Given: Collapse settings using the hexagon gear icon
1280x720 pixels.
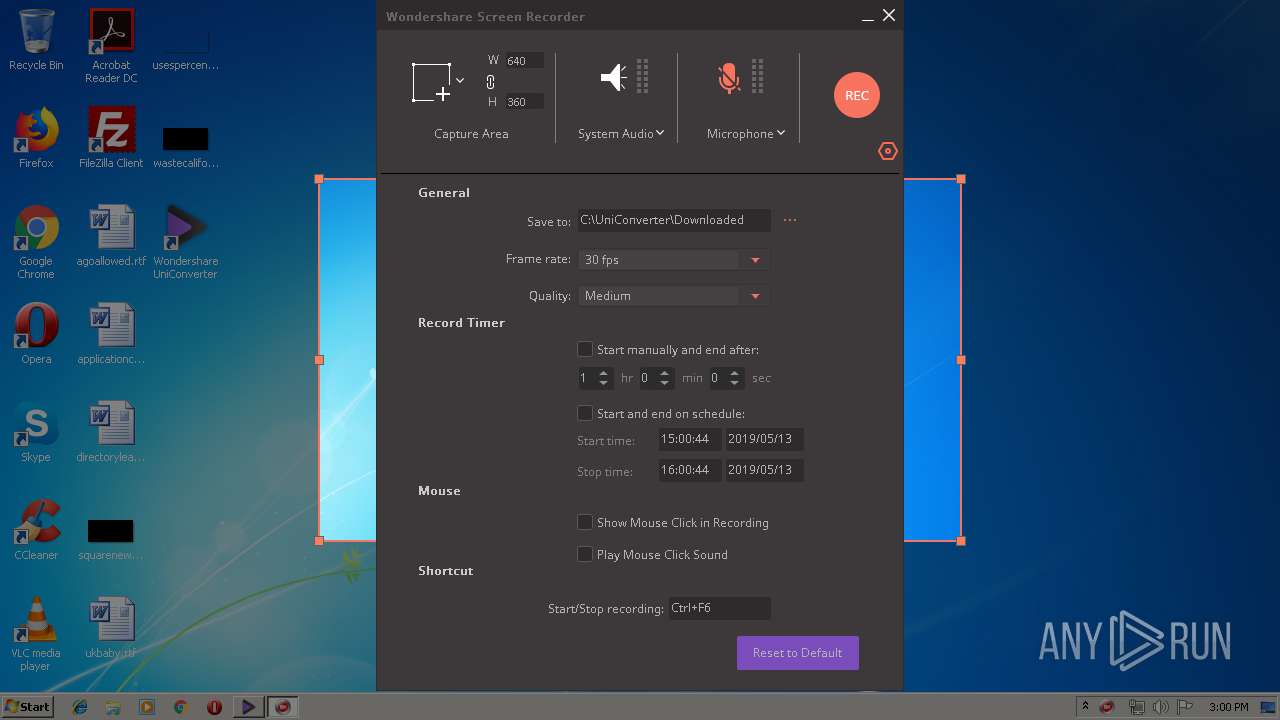Looking at the screenshot, I should [x=888, y=151].
